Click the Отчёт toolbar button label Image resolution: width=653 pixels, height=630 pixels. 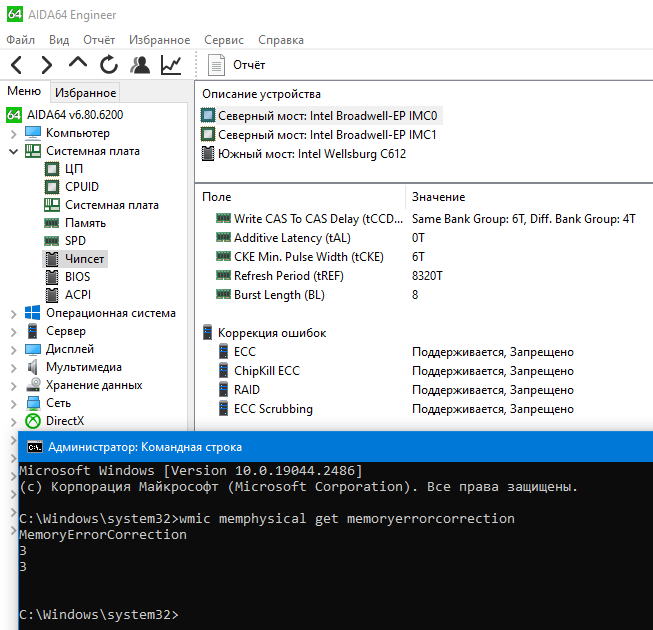(249, 65)
